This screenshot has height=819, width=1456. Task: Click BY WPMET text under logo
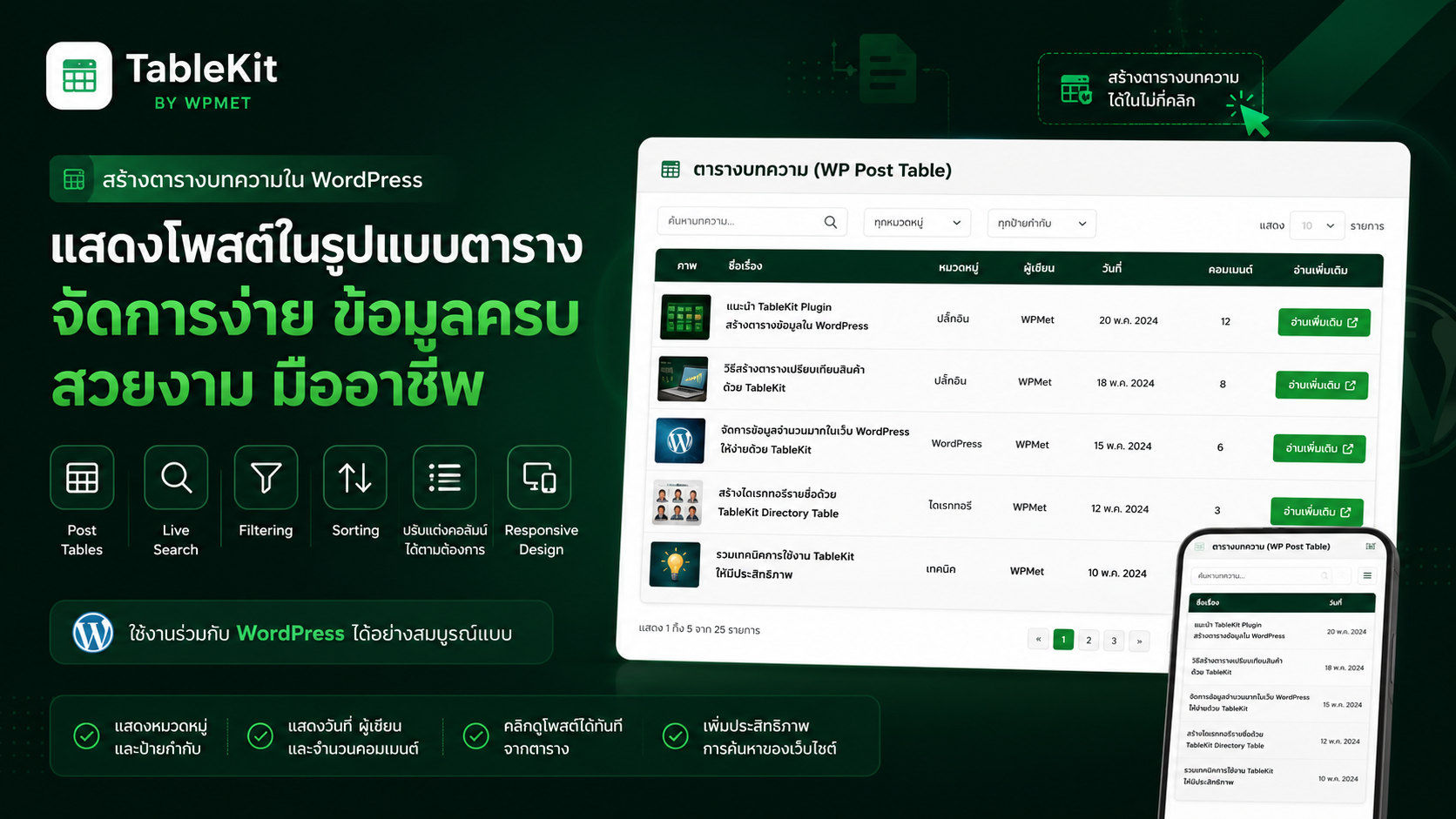(203, 103)
